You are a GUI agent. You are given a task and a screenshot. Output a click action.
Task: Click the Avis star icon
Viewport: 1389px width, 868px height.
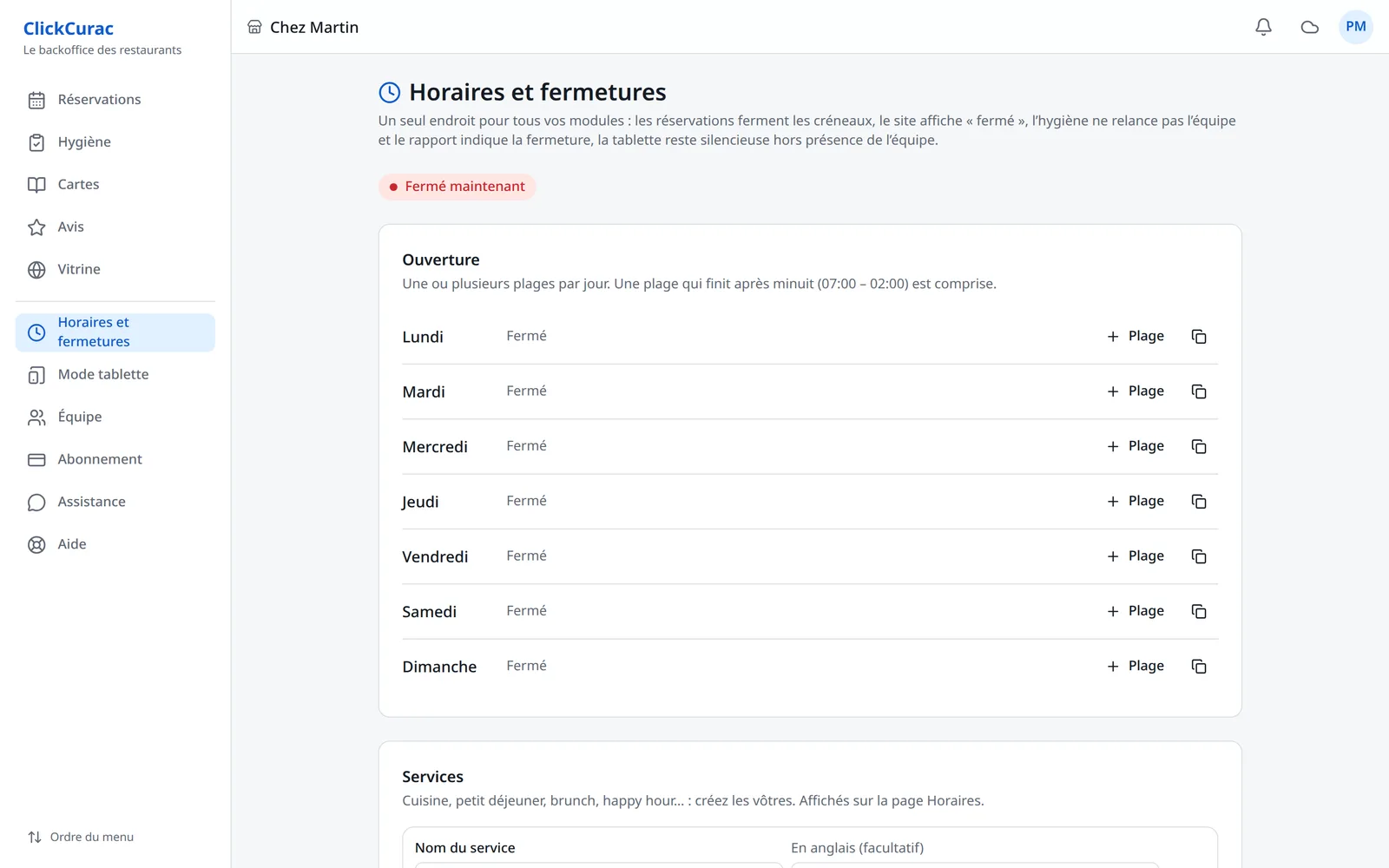[36, 227]
